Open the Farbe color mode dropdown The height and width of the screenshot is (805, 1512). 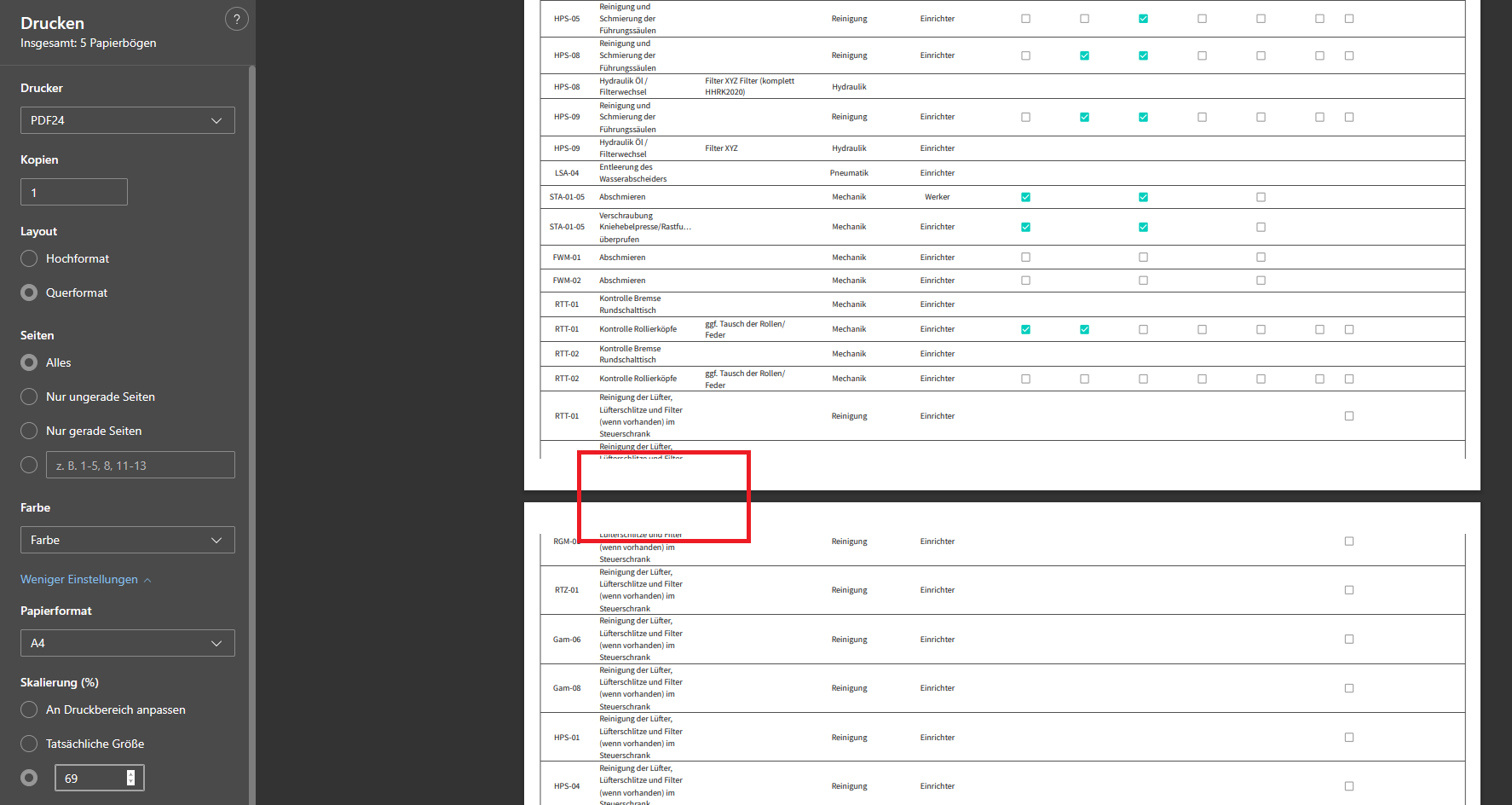pyautogui.click(x=127, y=539)
